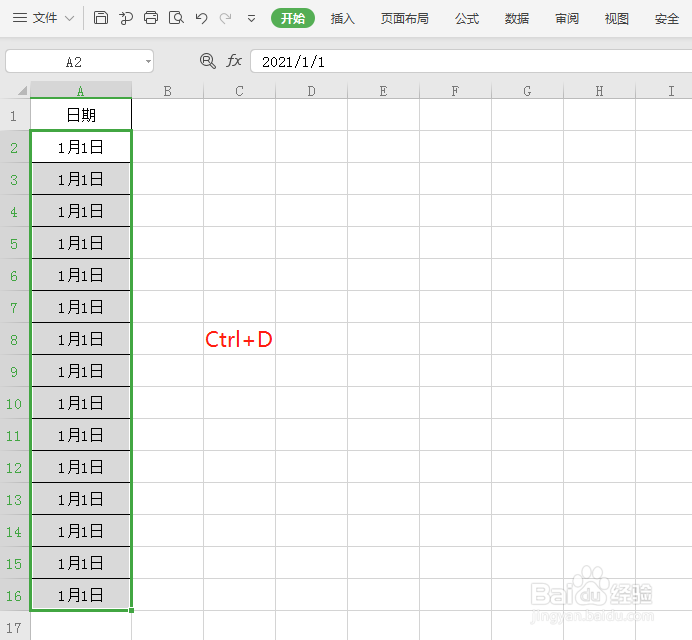Viewport: 692px width, 640px height.
Task: Select column B header
Action: click(167, 91)
